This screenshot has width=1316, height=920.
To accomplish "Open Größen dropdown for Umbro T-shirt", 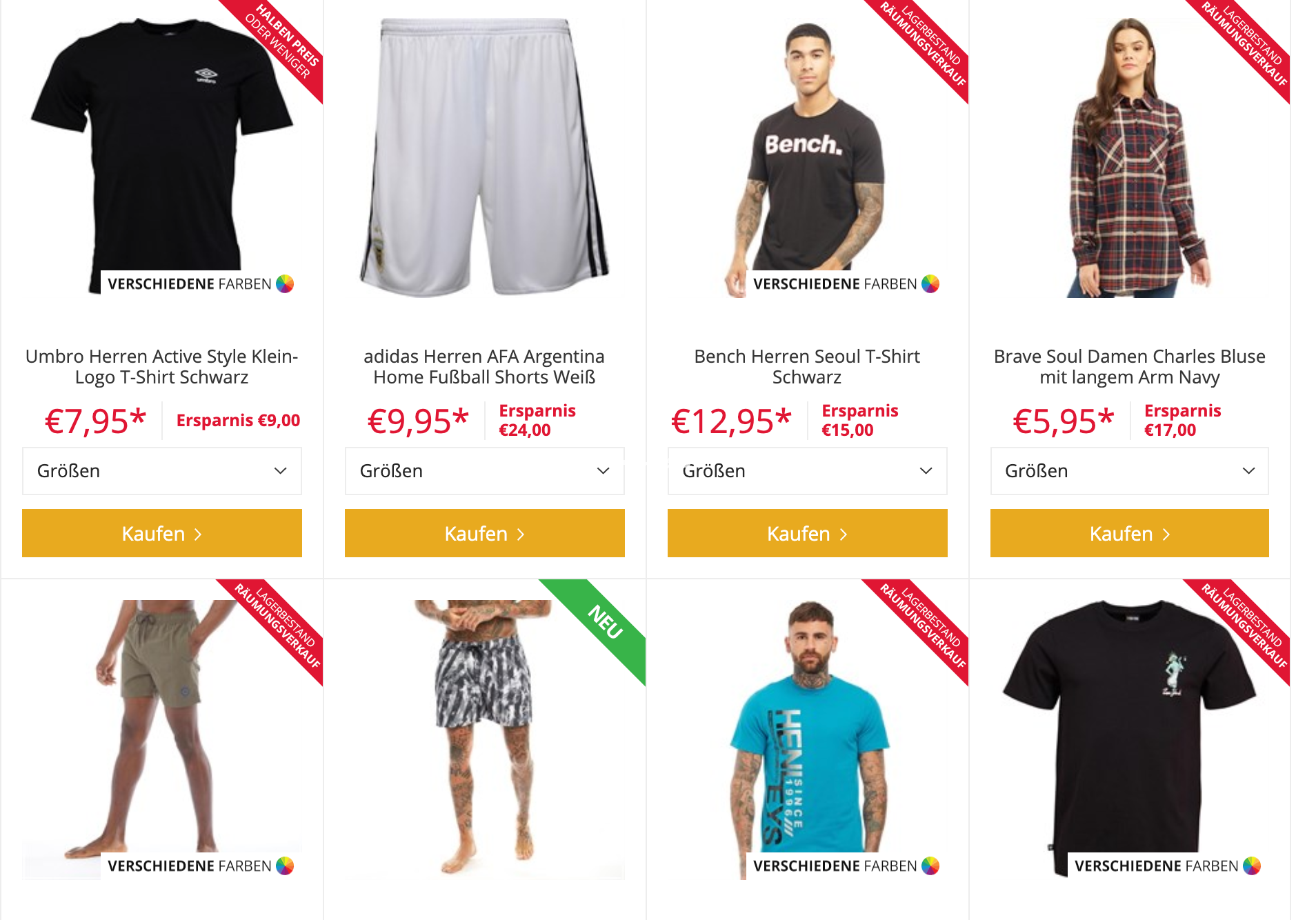I will [162, 471].
